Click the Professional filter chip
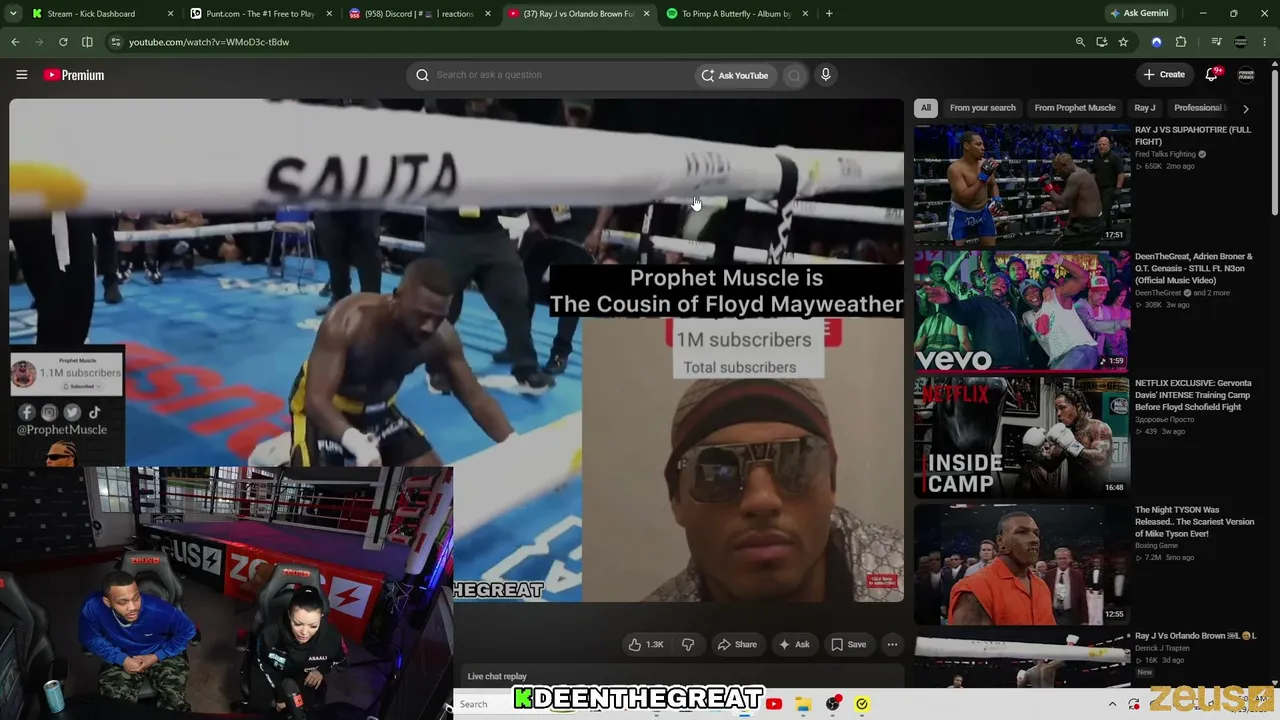1280x720 pixels. pos(1198,108)
